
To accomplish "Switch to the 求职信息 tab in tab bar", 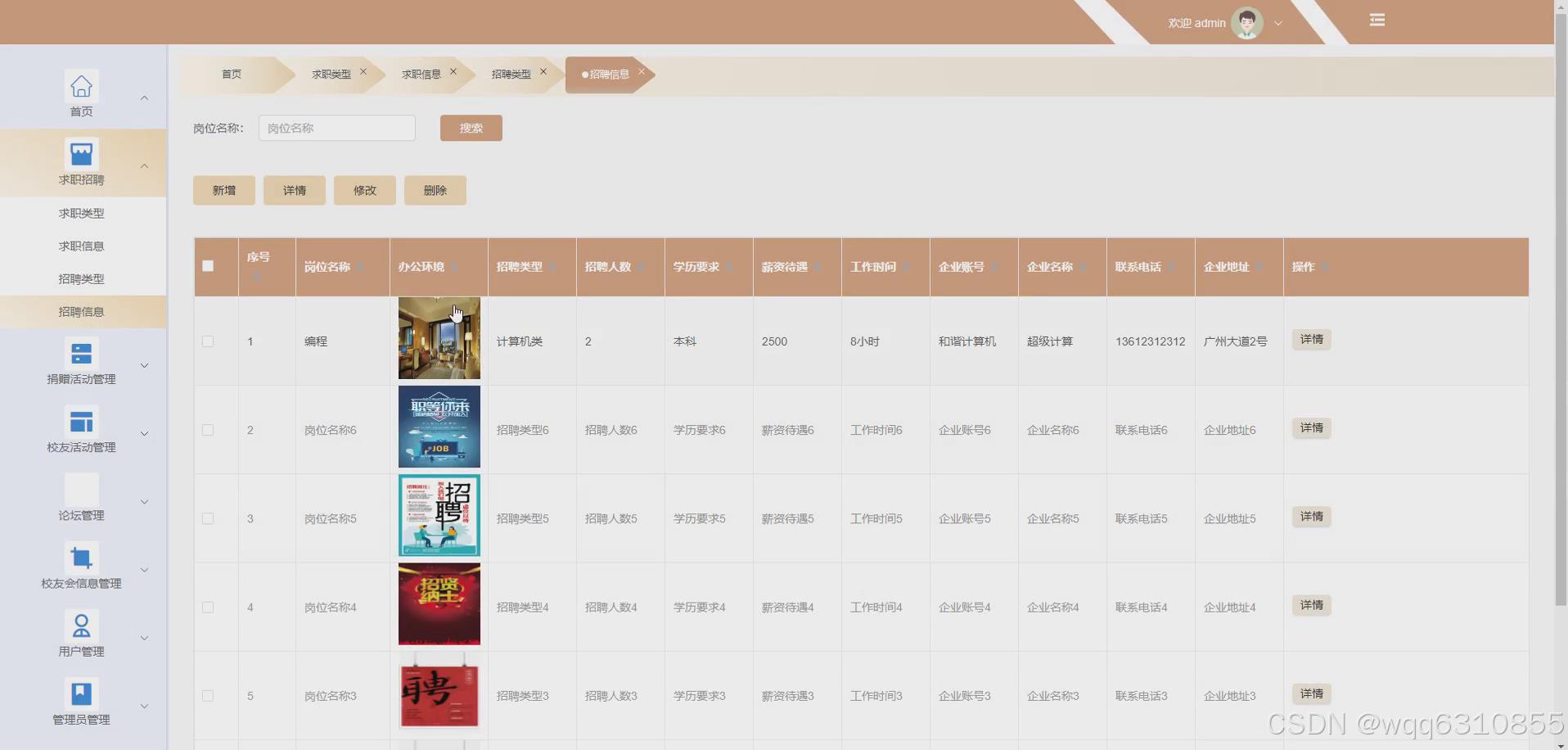I will pos(421,75).
